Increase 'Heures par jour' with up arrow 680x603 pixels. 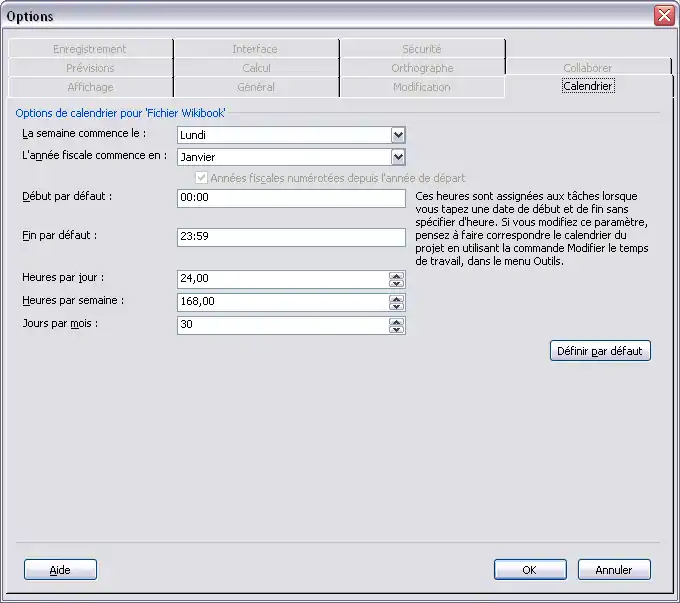point(397,275)
